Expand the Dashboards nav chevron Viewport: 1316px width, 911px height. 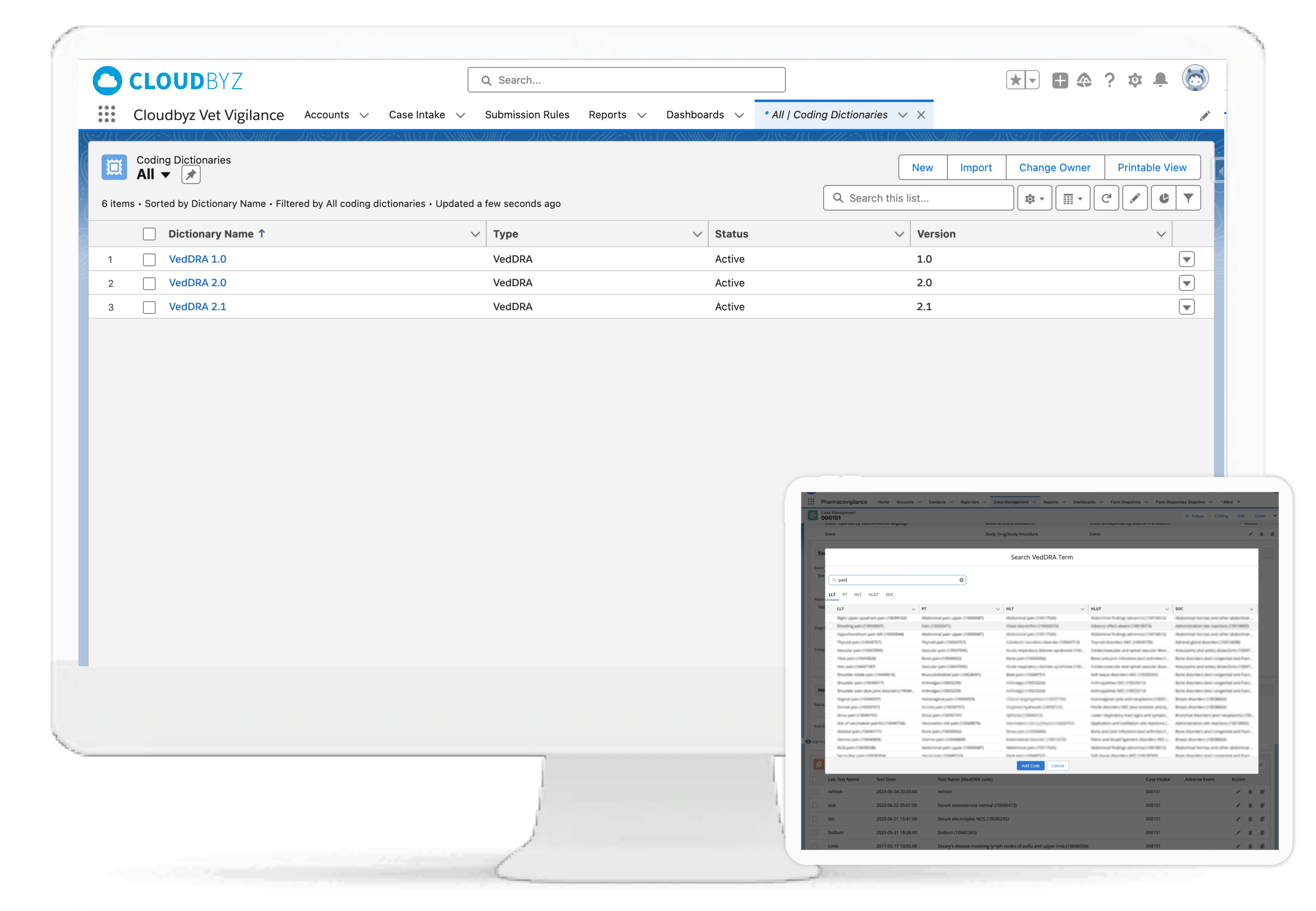[739, 115]
